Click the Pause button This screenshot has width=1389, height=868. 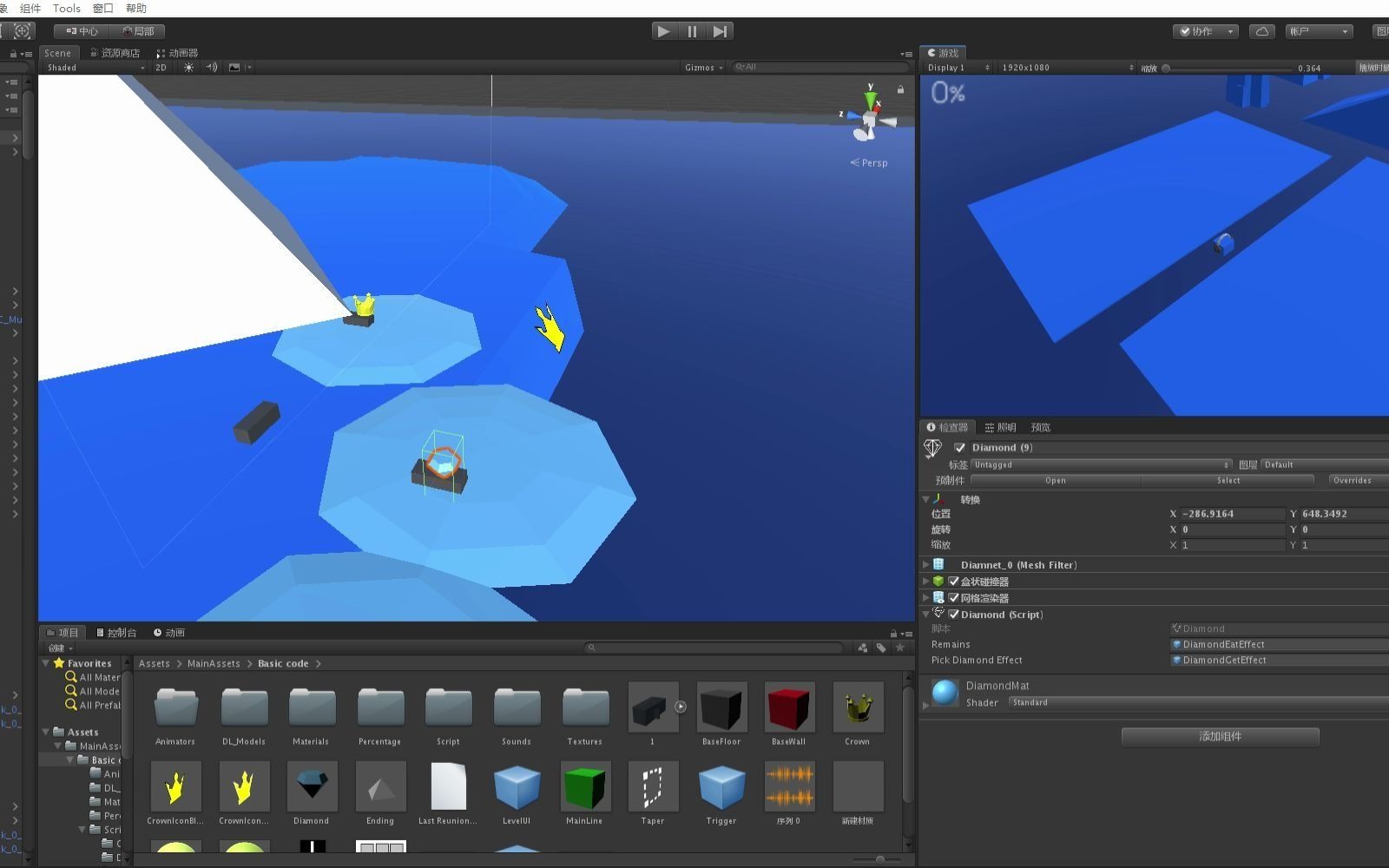(x=691, y=30)
